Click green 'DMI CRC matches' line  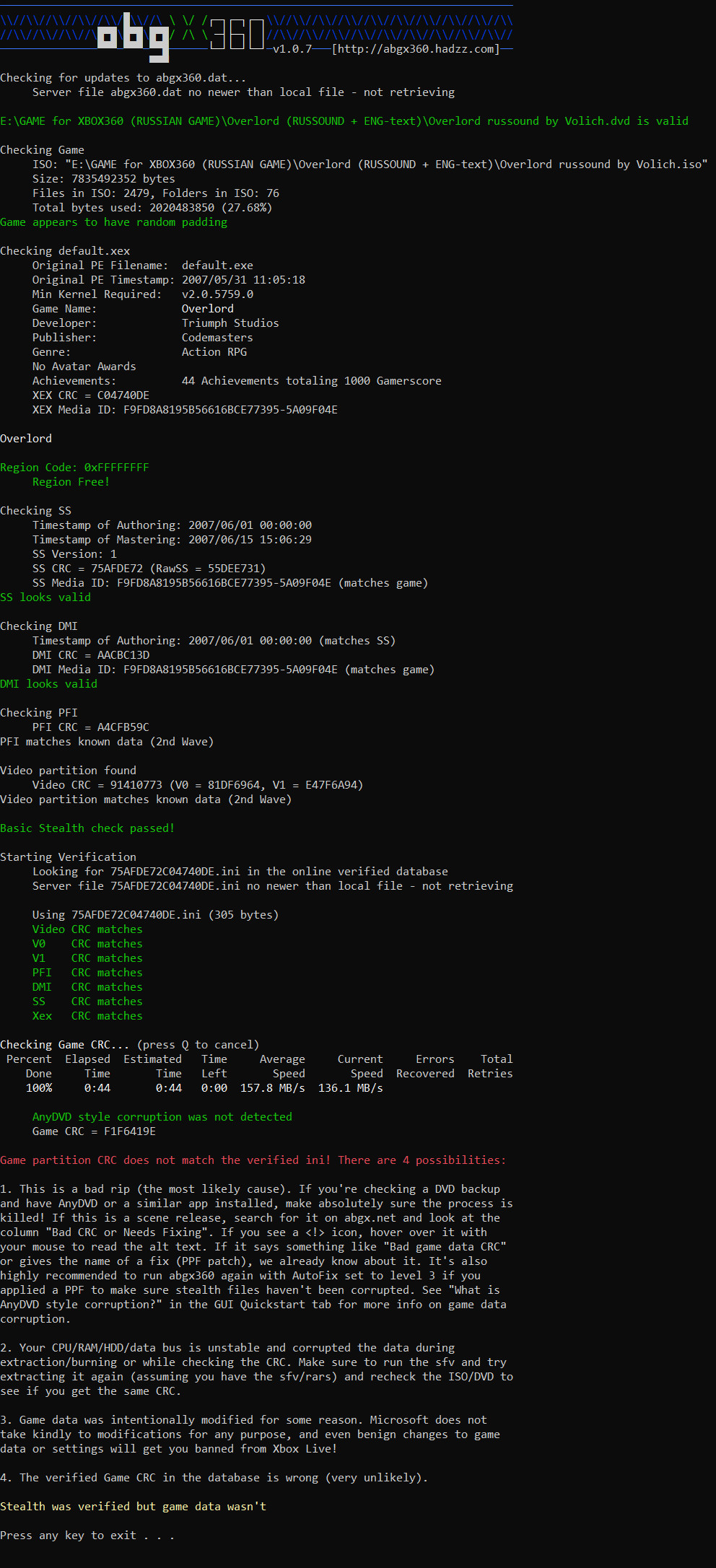(x=87, y=987)
